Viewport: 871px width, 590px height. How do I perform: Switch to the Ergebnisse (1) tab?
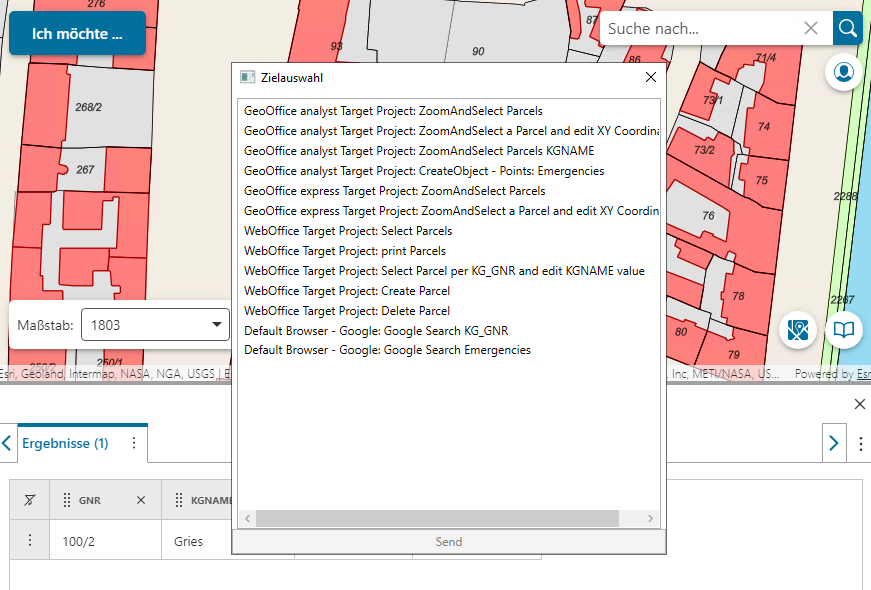tap(65, 443)
